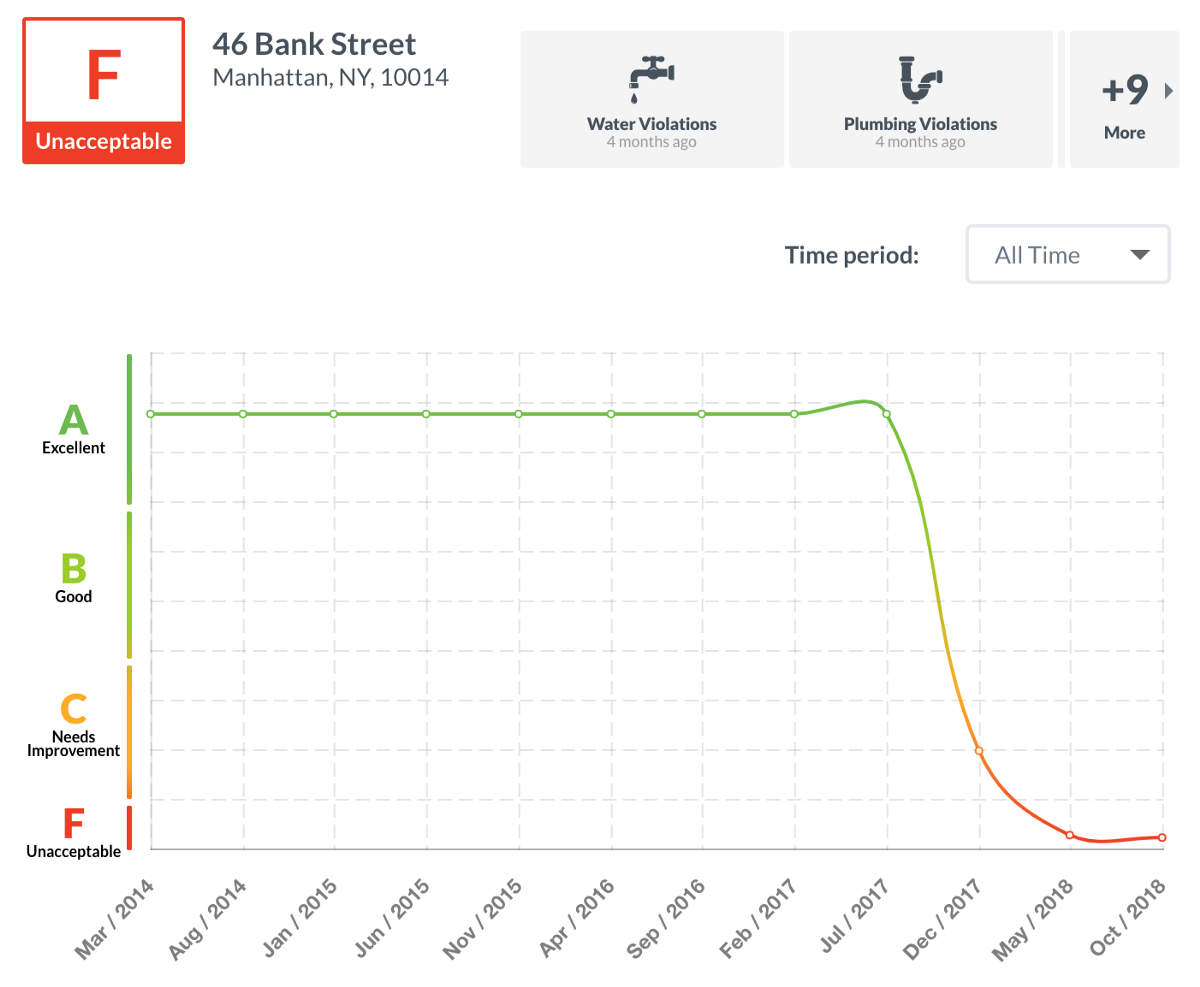Click the water faucet icon

pos(652,79)
